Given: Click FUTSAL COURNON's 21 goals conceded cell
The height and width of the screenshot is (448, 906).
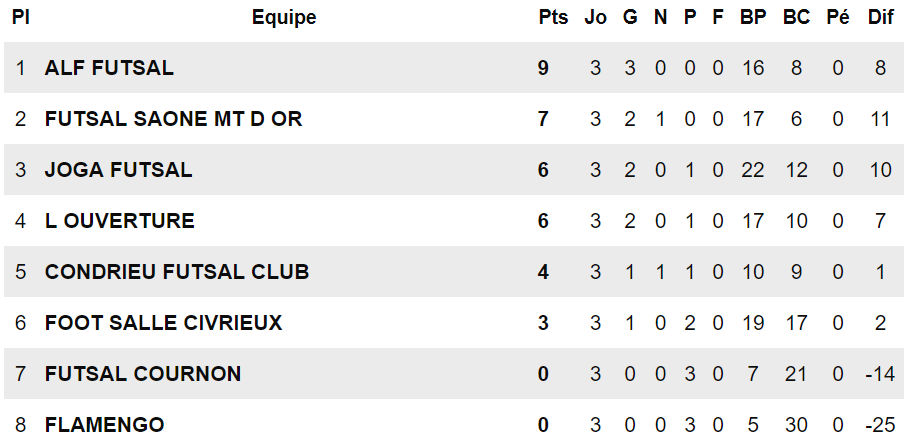Looking at the screenshot, I should pos(796,374).
